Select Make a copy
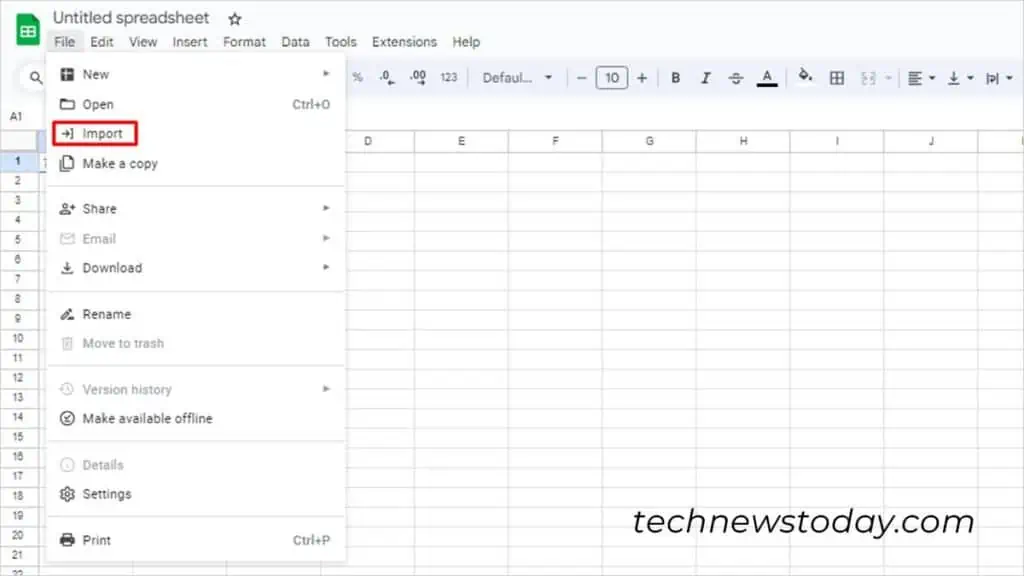 pos(195,163)
